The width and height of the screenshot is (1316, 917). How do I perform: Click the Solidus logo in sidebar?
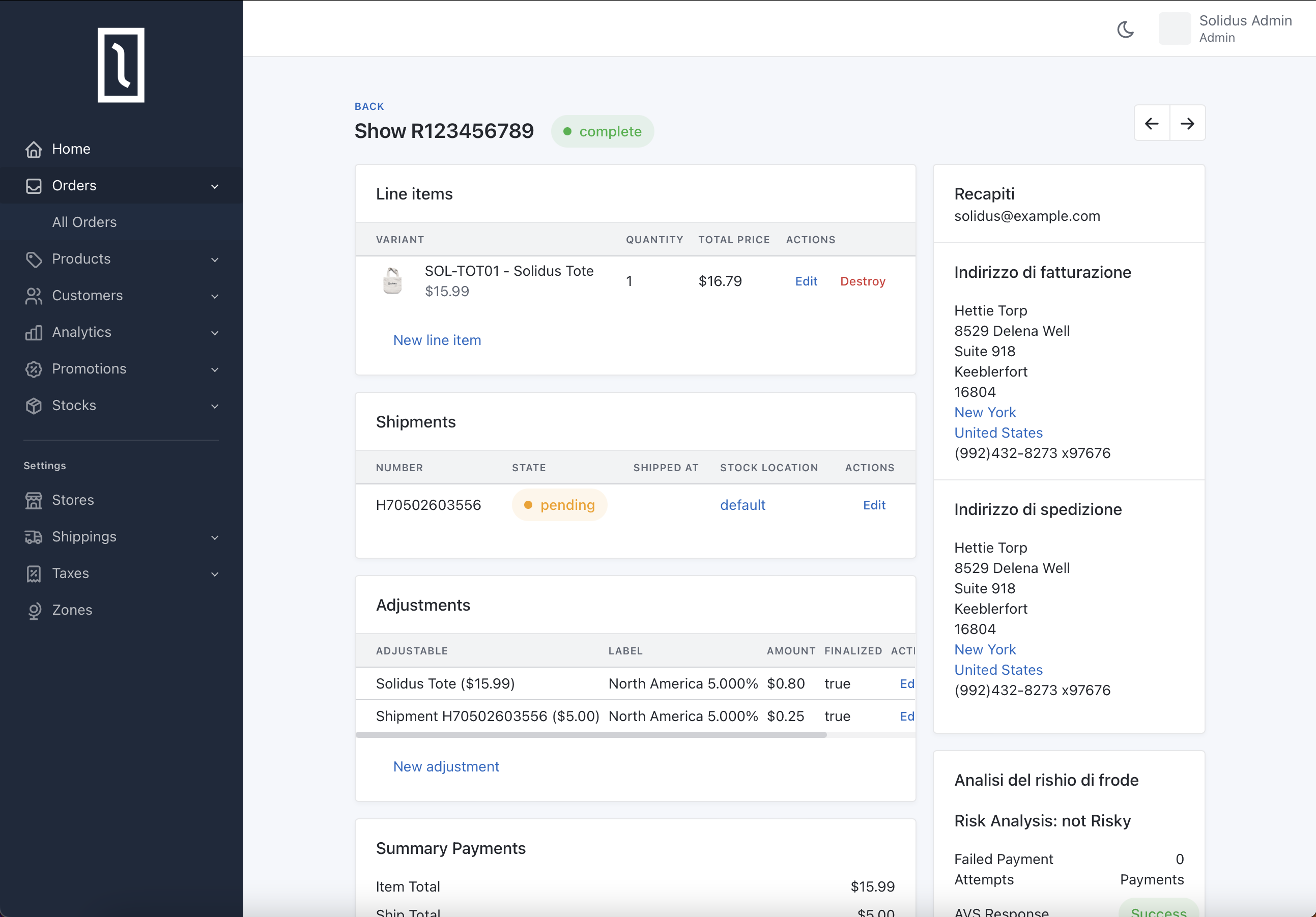pos(121,65)
